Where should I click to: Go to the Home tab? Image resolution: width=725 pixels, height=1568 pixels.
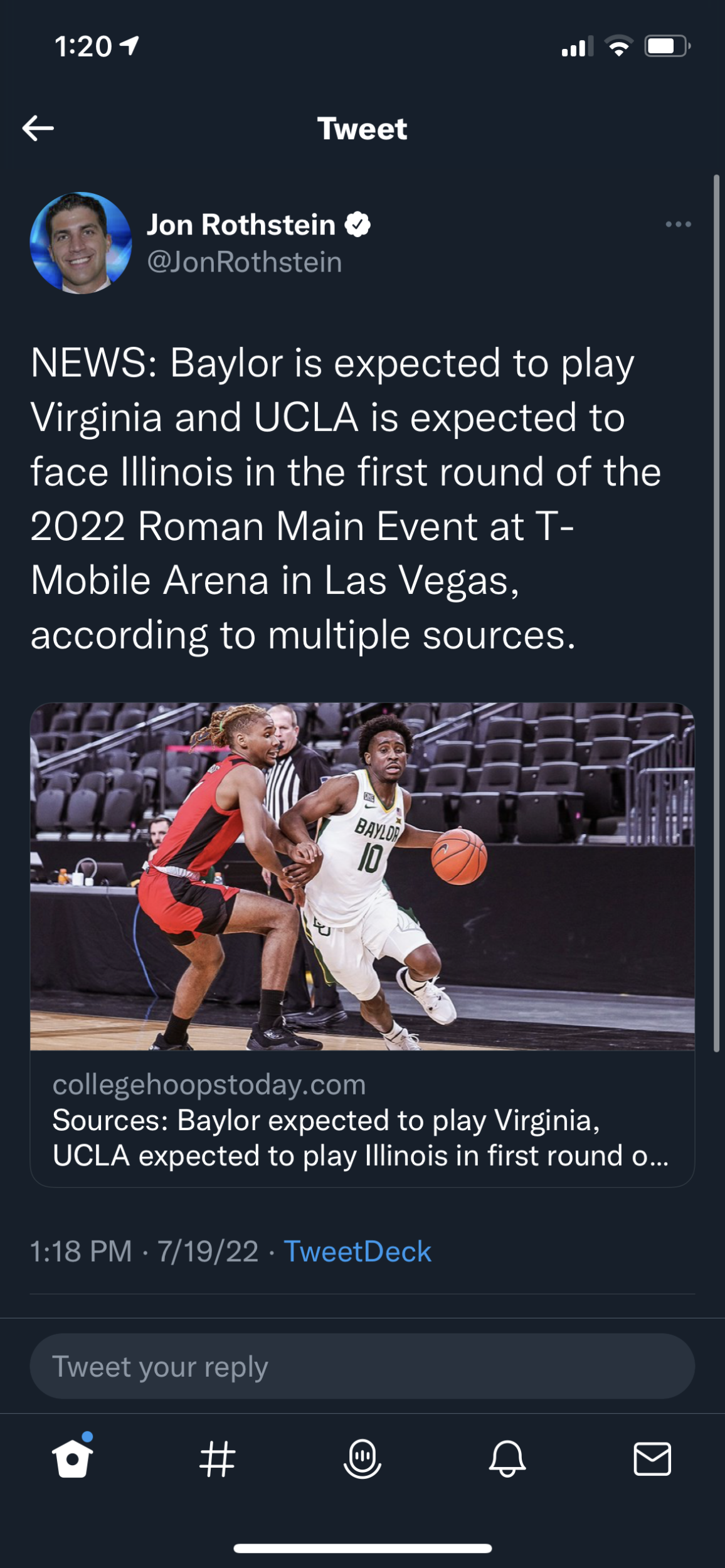coord(73,1458)
